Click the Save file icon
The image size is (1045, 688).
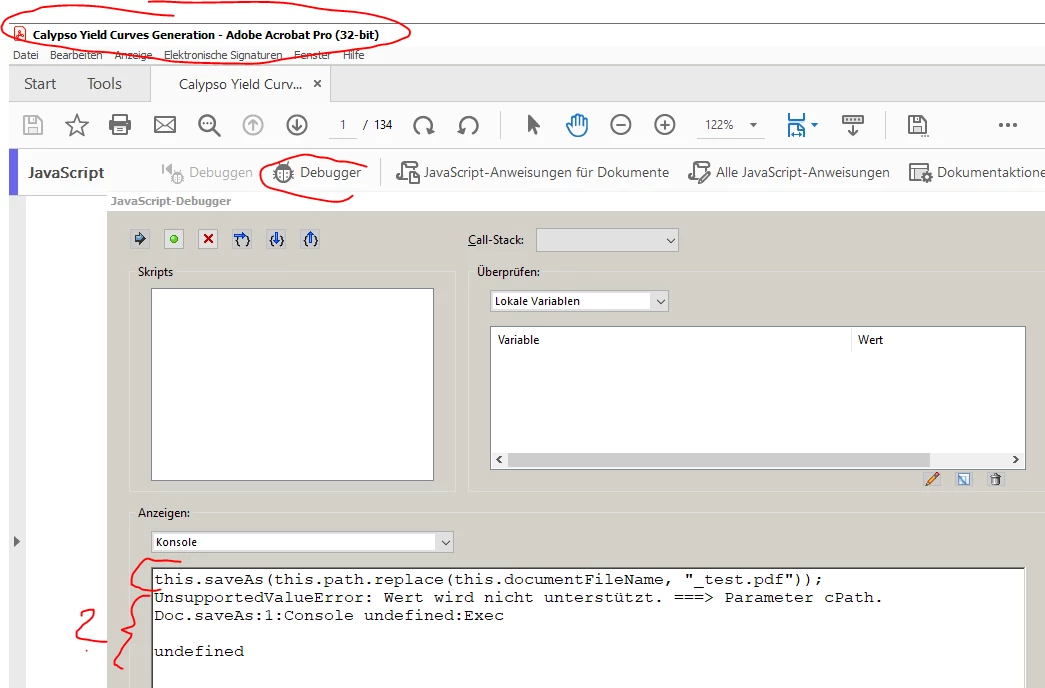[x=33, y=125]
